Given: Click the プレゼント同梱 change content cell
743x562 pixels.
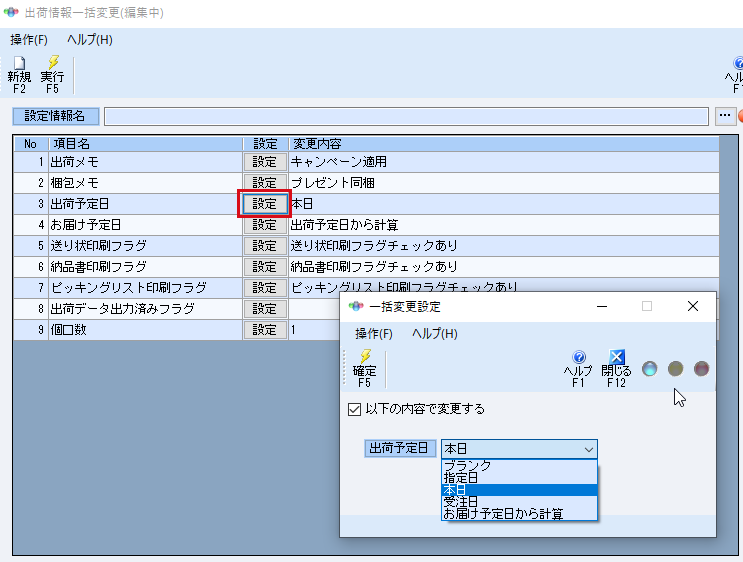Looking at the screenshot, I should (504, 183).
